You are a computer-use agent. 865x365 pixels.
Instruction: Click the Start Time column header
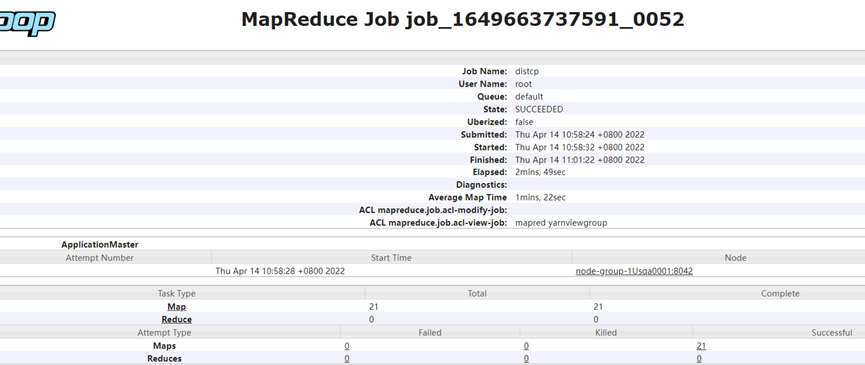coord(391,257)
